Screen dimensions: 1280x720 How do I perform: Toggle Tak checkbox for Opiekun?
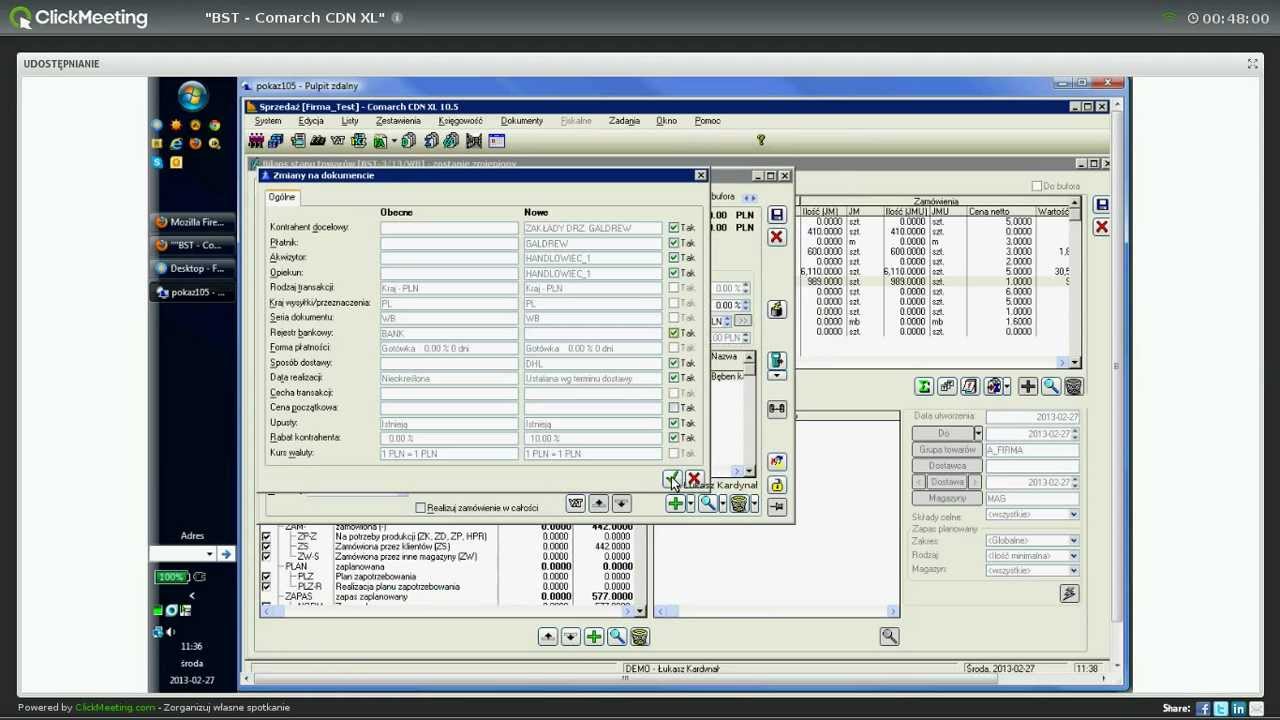[x=674, y=273]
